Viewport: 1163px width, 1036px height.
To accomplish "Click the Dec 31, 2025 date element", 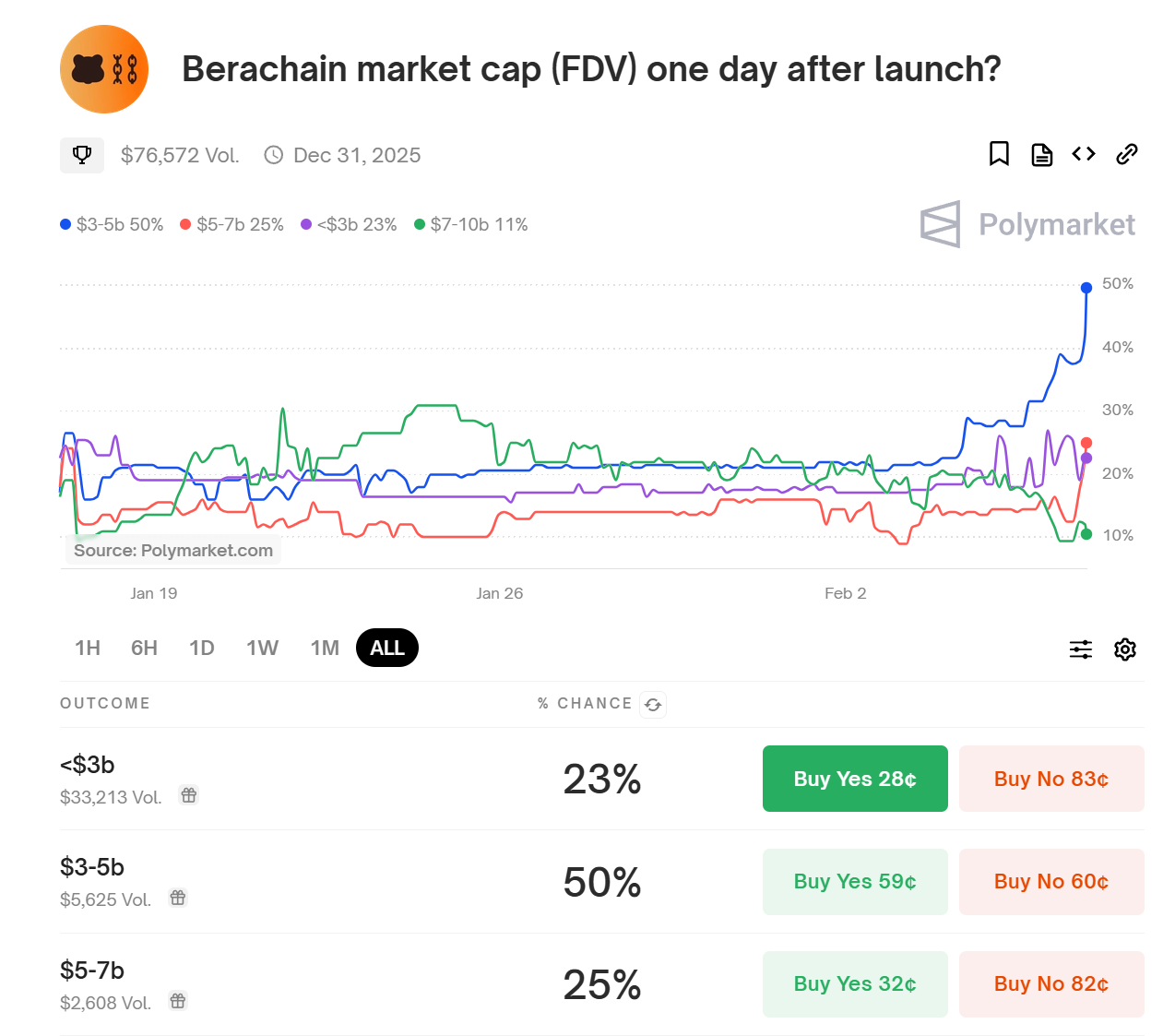I will pos(356,155).
